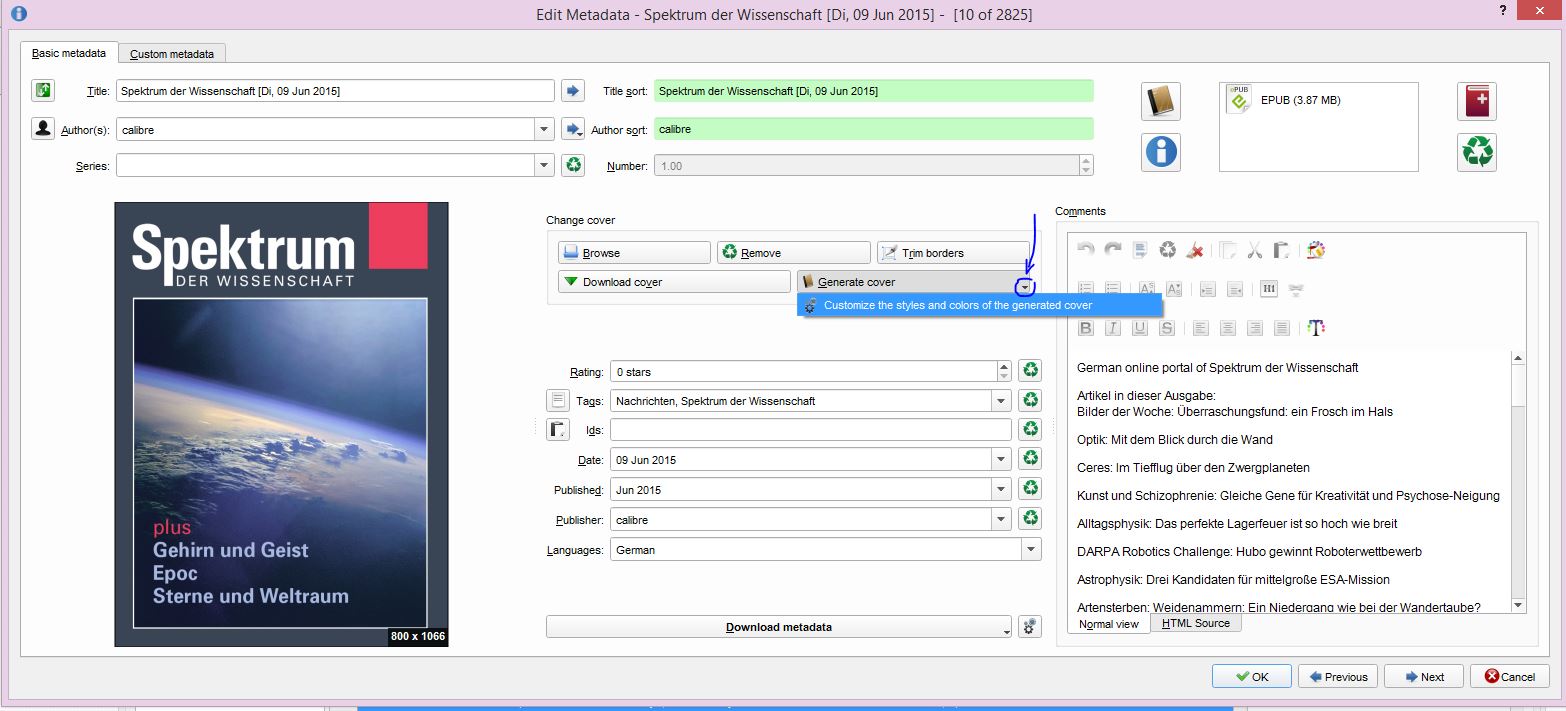This screenshot has width=1566, height=711.
Task: Open the Date calendar dropdown
Action: pyautogui.click(x=1001, y=460)
